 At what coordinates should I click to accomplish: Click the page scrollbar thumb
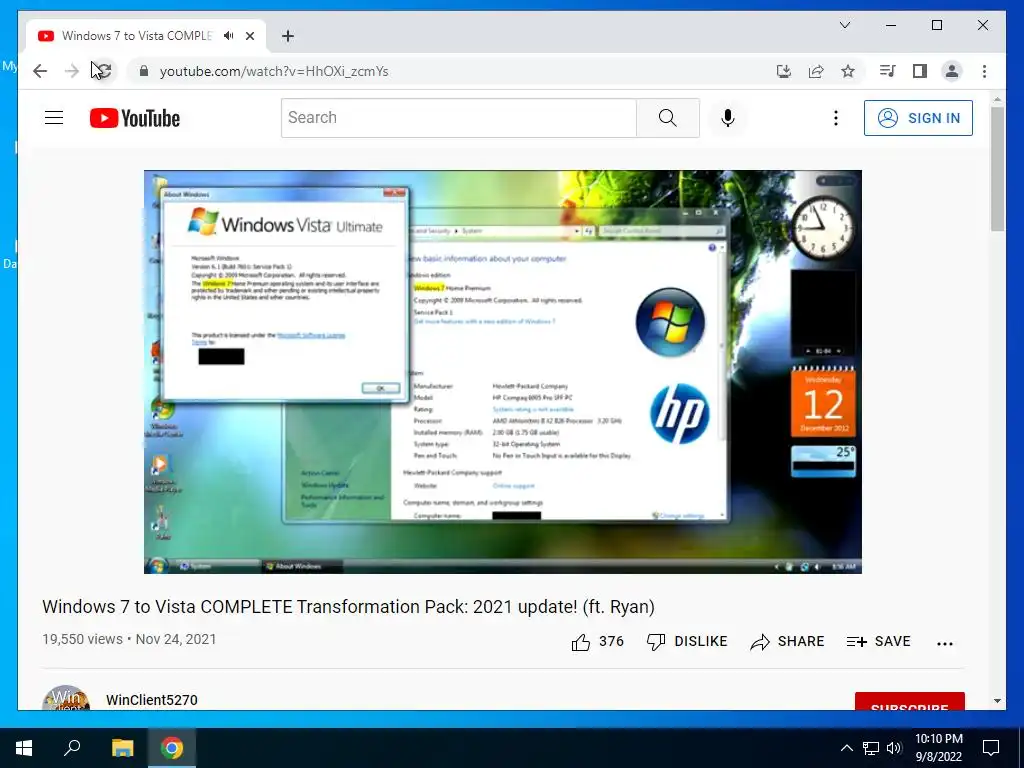[997, 168]
